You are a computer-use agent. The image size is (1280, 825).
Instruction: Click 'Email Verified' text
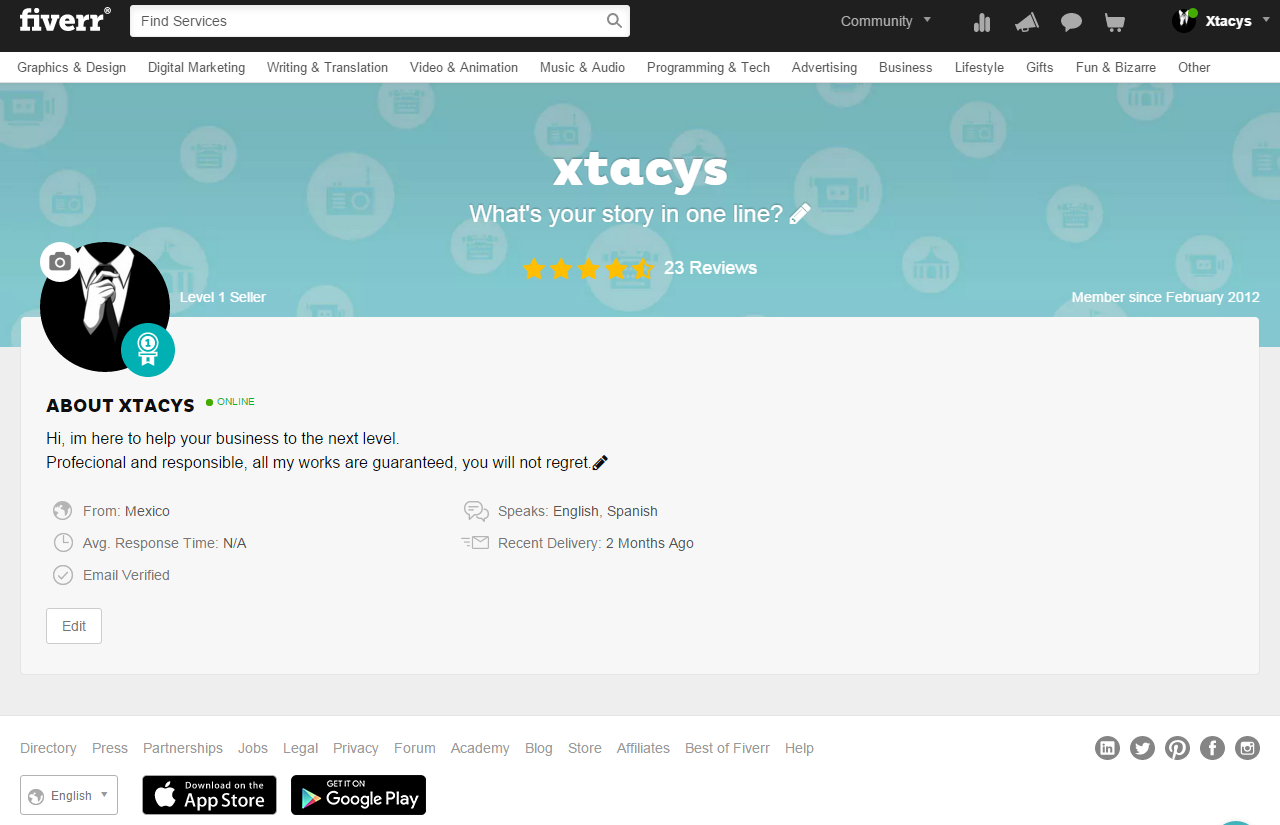127,575
